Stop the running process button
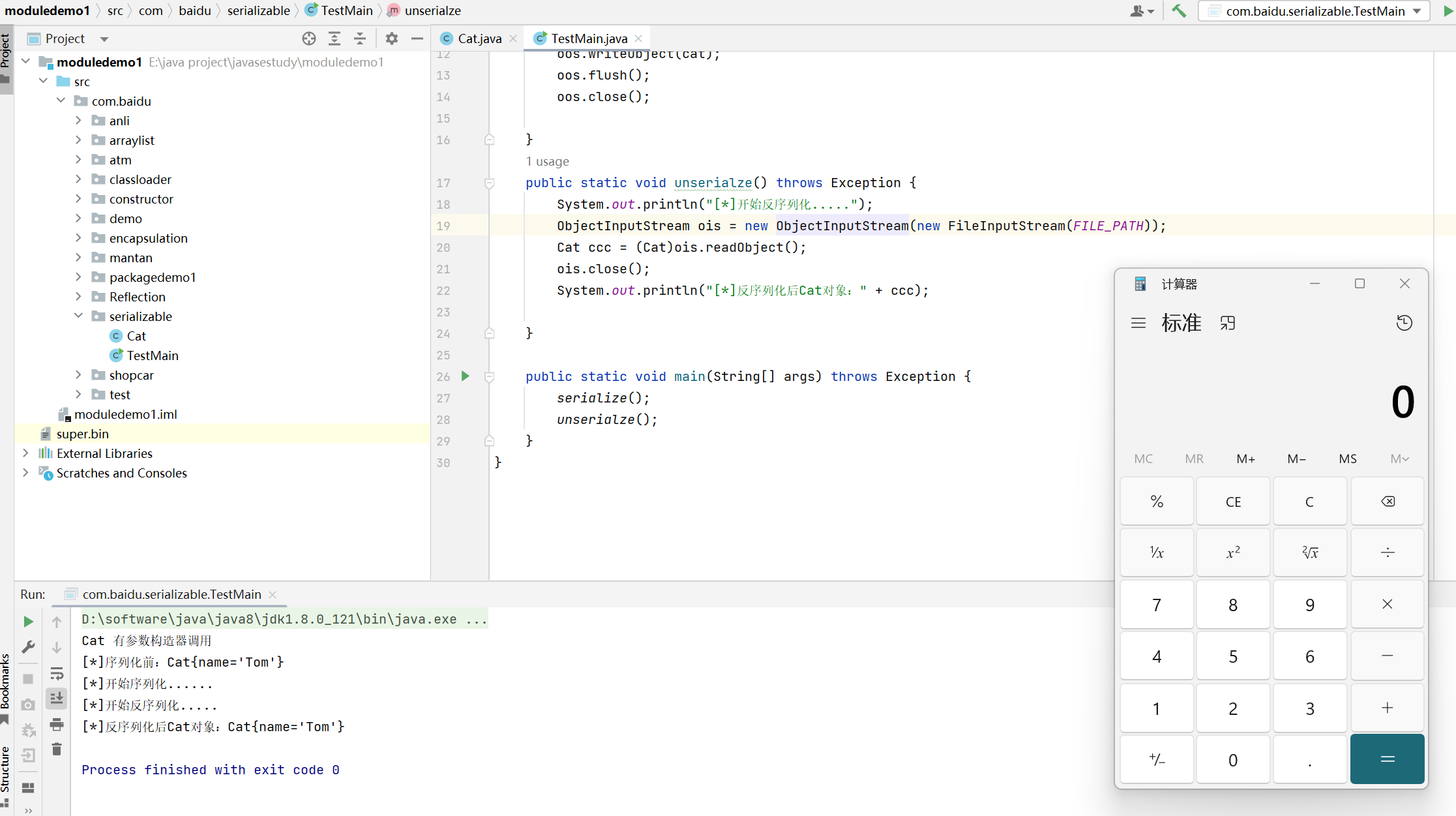Image resolution: width=1456 pixels, height=816 pixels. click(x=28, y=678)
